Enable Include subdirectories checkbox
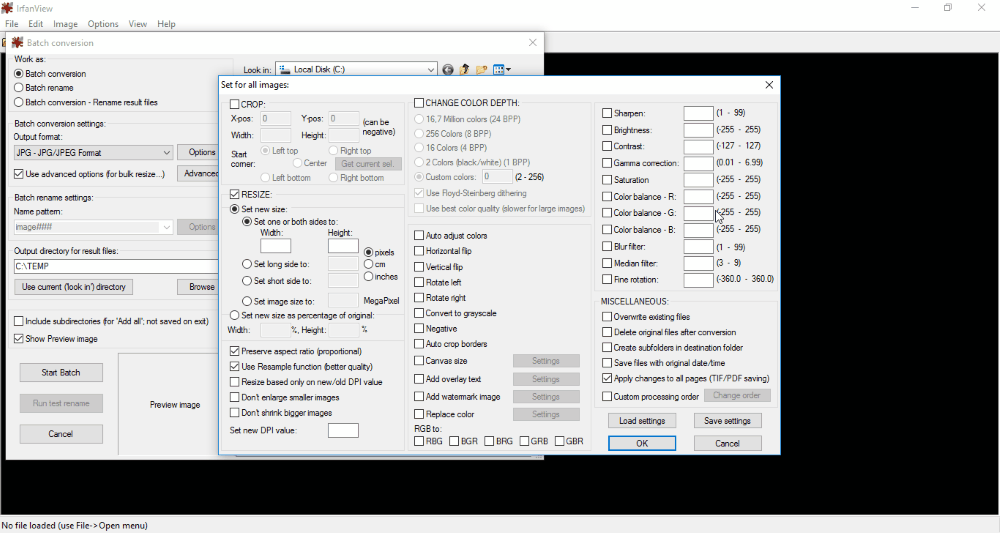The height and width of the screenshot is (533, 1000). coord(18,321)
